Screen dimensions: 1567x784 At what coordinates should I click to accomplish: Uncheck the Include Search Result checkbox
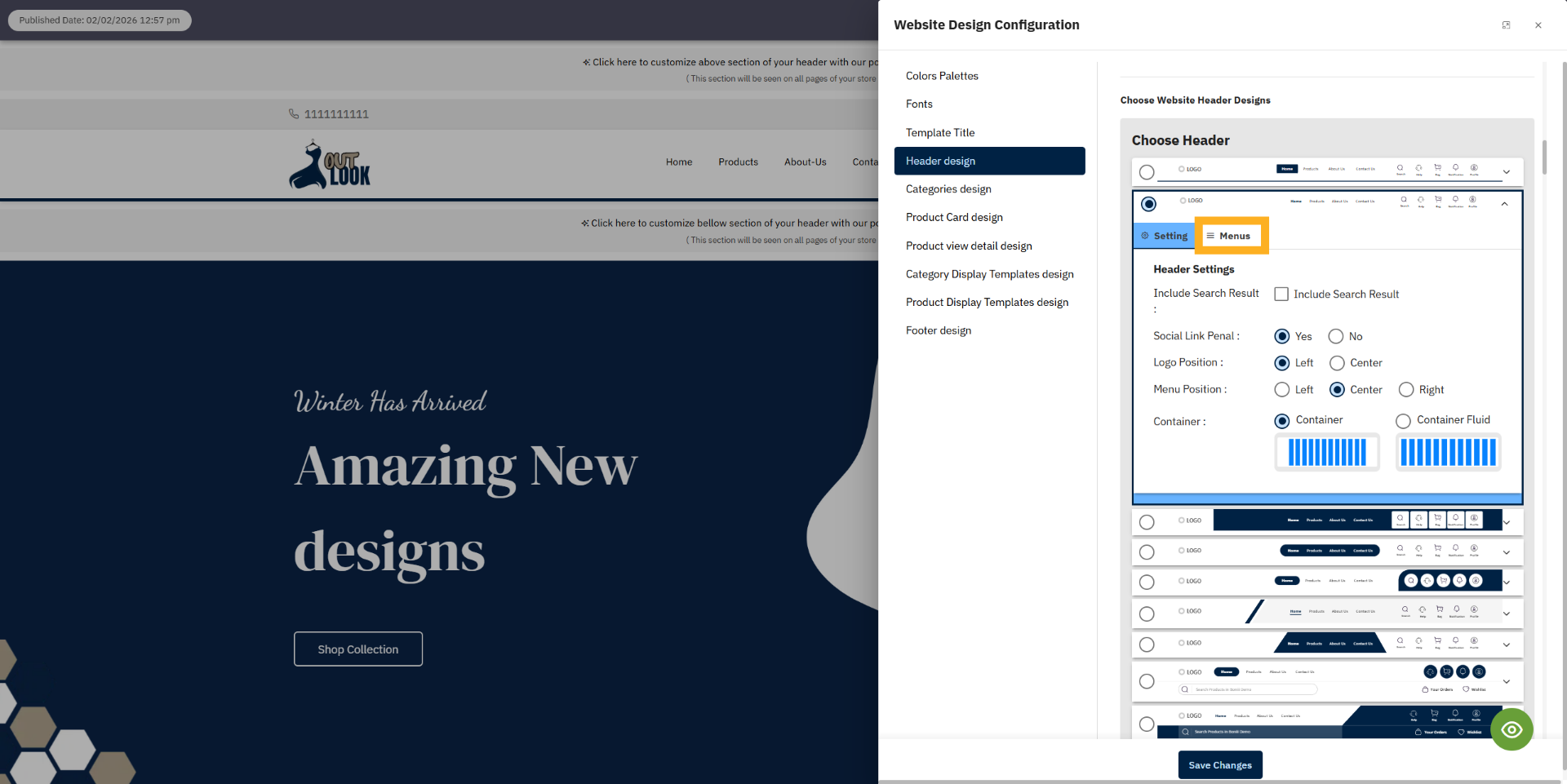tap(1281, 294)
